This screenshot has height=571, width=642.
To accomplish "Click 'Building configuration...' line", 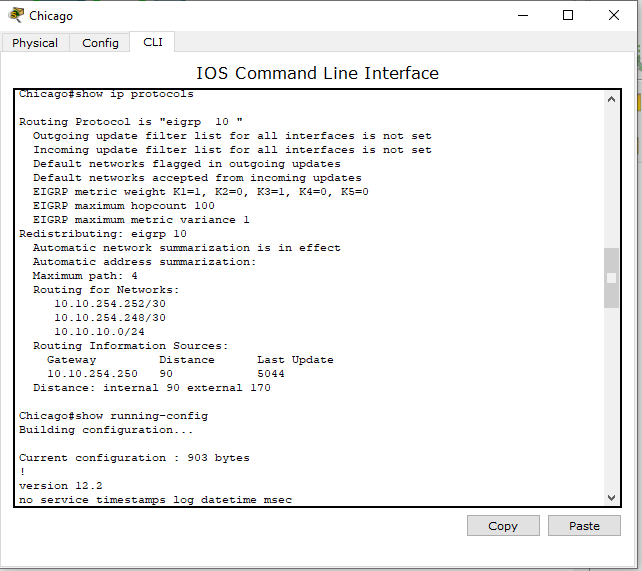I will click(106, 430).
